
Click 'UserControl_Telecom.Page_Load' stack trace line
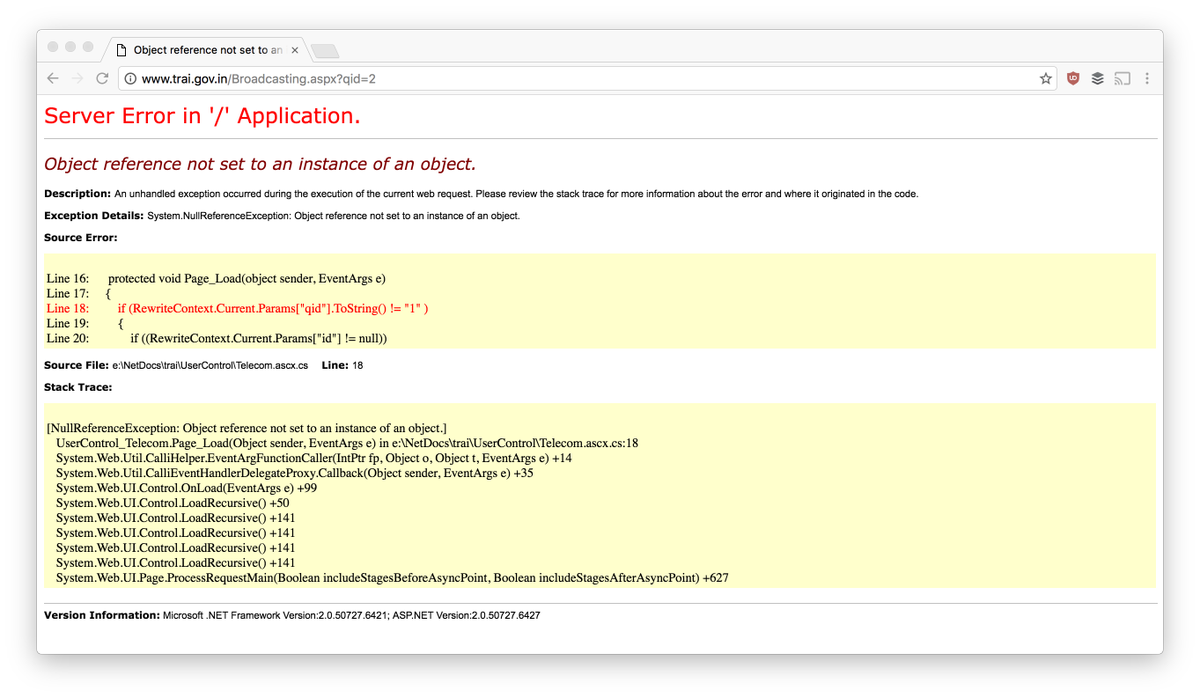pos(347,443)
